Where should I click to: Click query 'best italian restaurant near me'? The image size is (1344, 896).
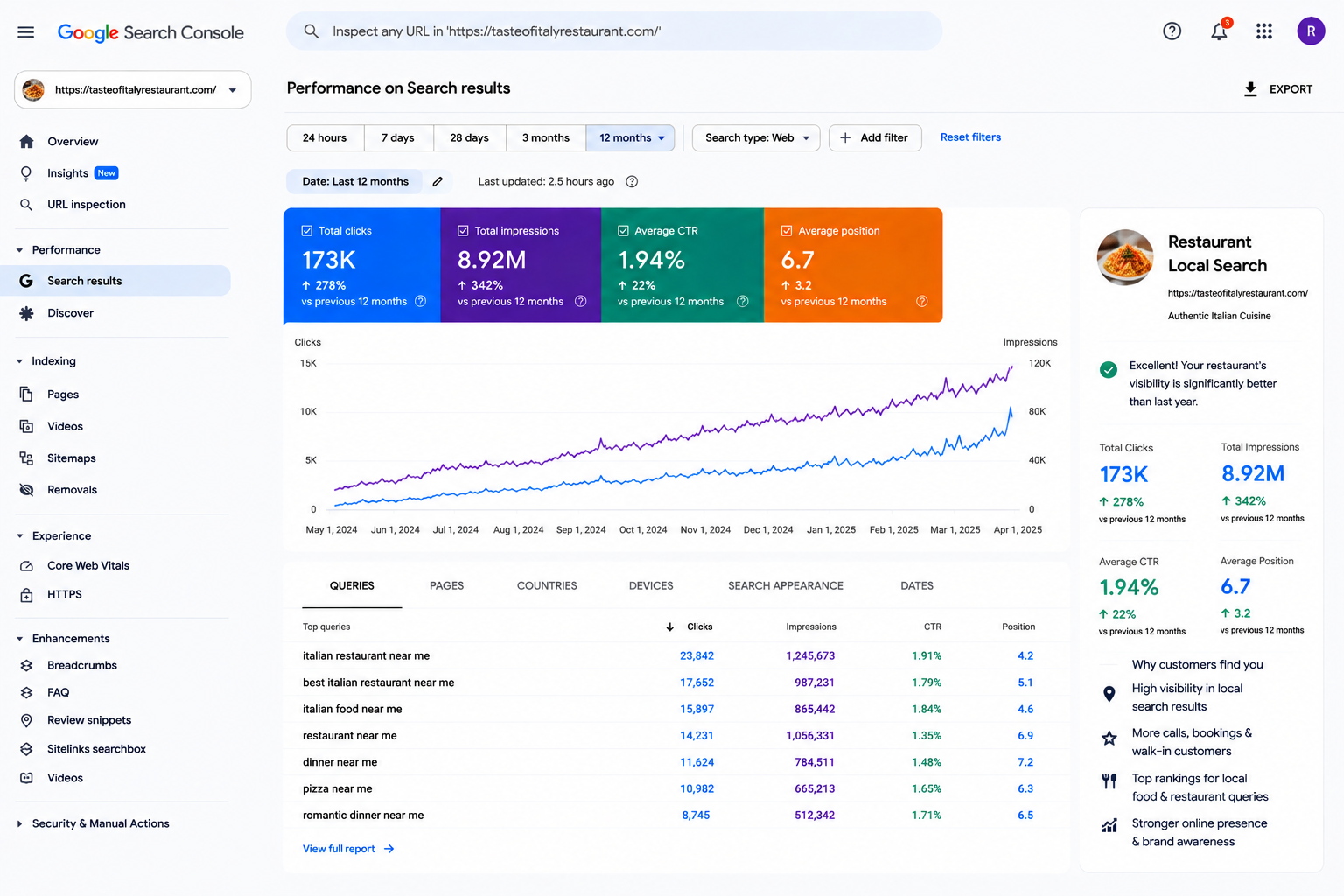pos(378,683)
